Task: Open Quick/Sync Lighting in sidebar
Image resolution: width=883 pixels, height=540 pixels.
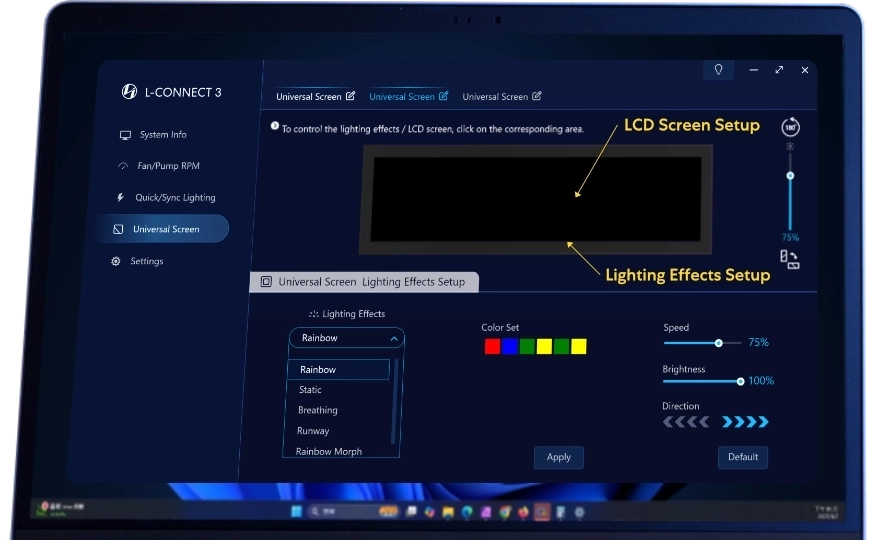Action: pyautogui.click(x=175, y=198)
